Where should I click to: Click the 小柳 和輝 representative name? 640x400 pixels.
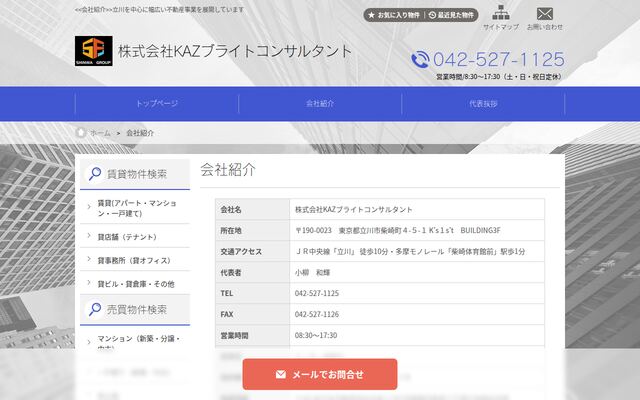coord(312,273)
